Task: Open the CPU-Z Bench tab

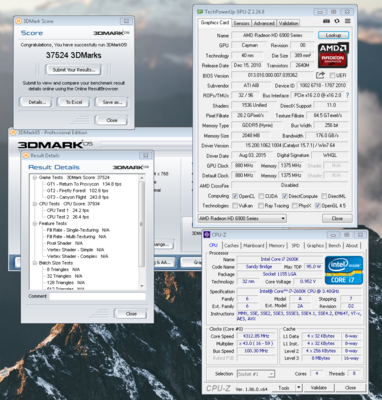Action: coord(335,245)
